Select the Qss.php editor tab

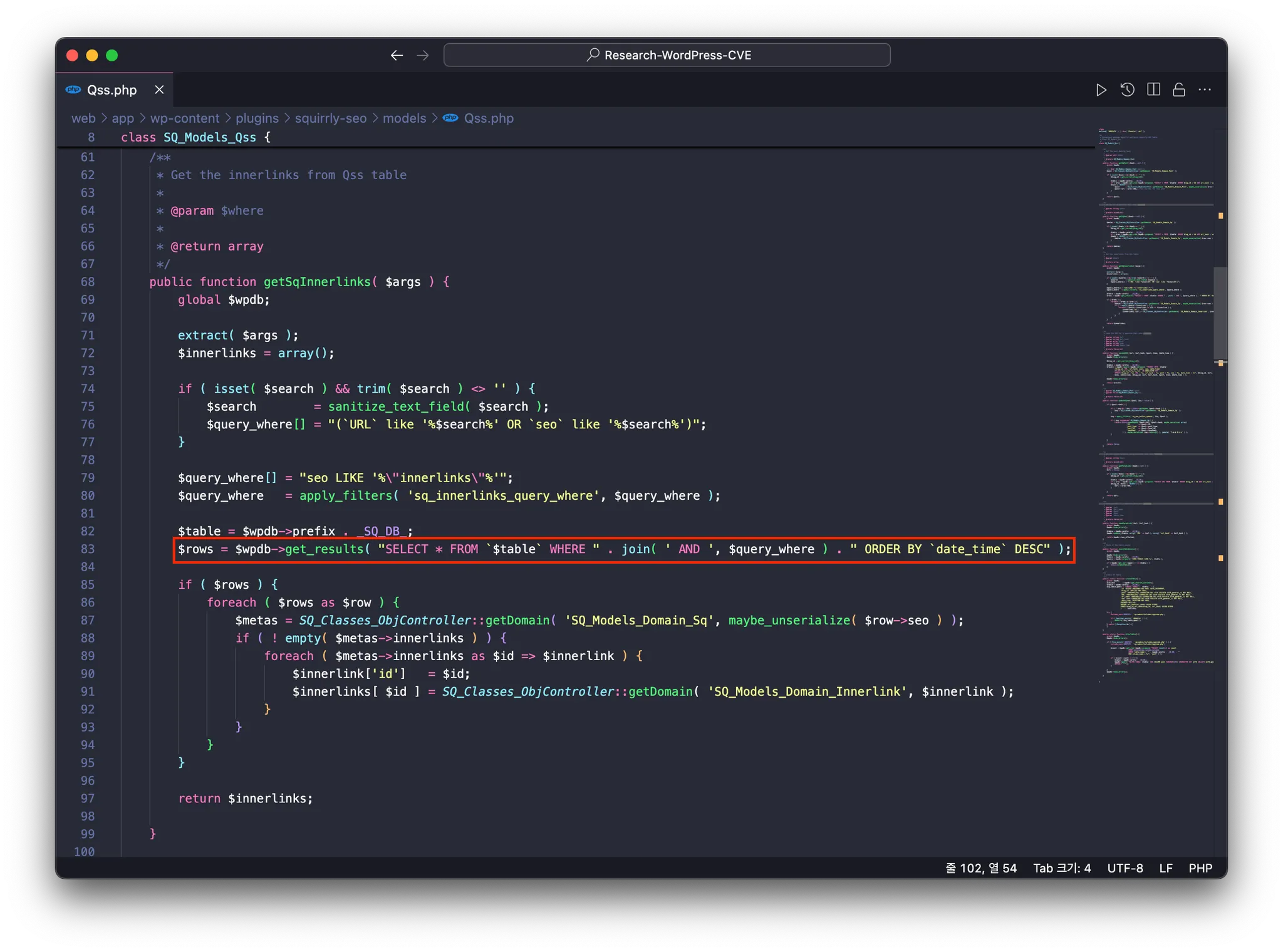[x=112, y=90]
